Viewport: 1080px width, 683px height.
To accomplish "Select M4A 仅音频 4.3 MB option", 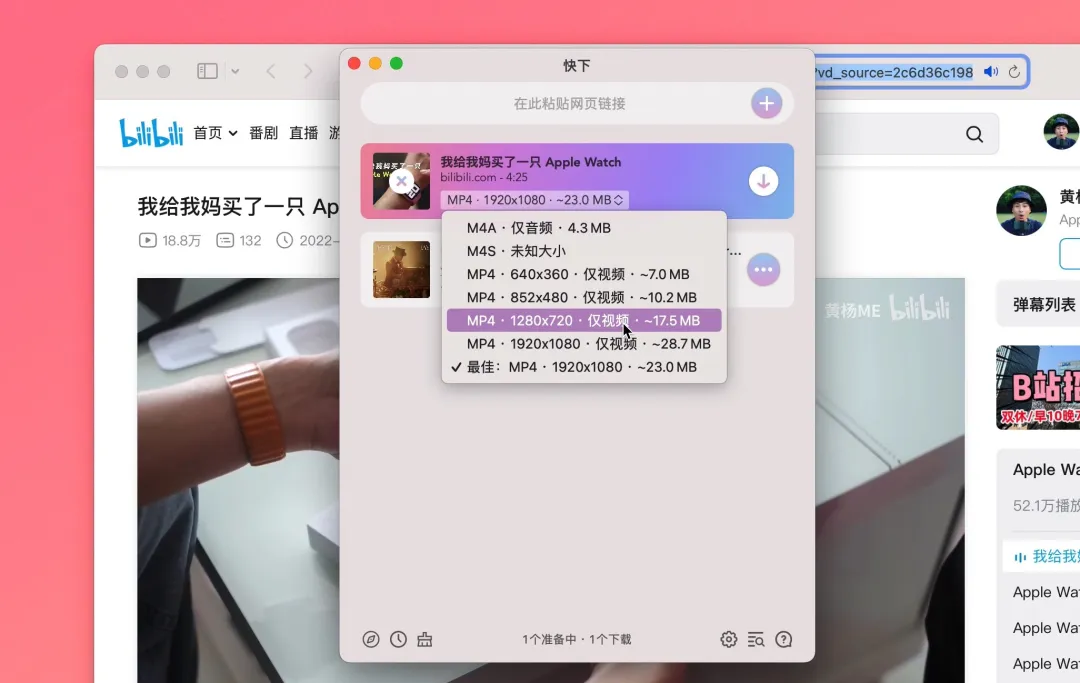I will pos(584,228).
